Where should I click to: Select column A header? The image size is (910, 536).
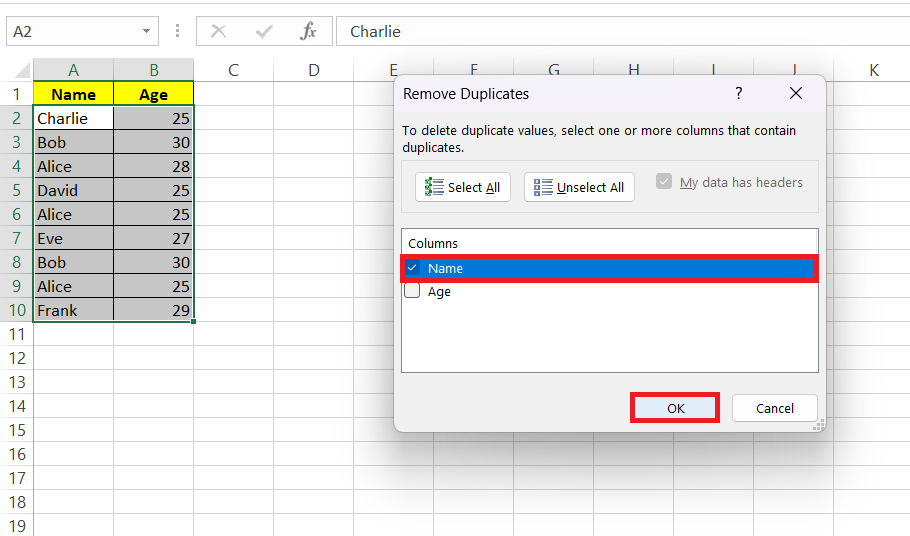[x=73, y=70]
